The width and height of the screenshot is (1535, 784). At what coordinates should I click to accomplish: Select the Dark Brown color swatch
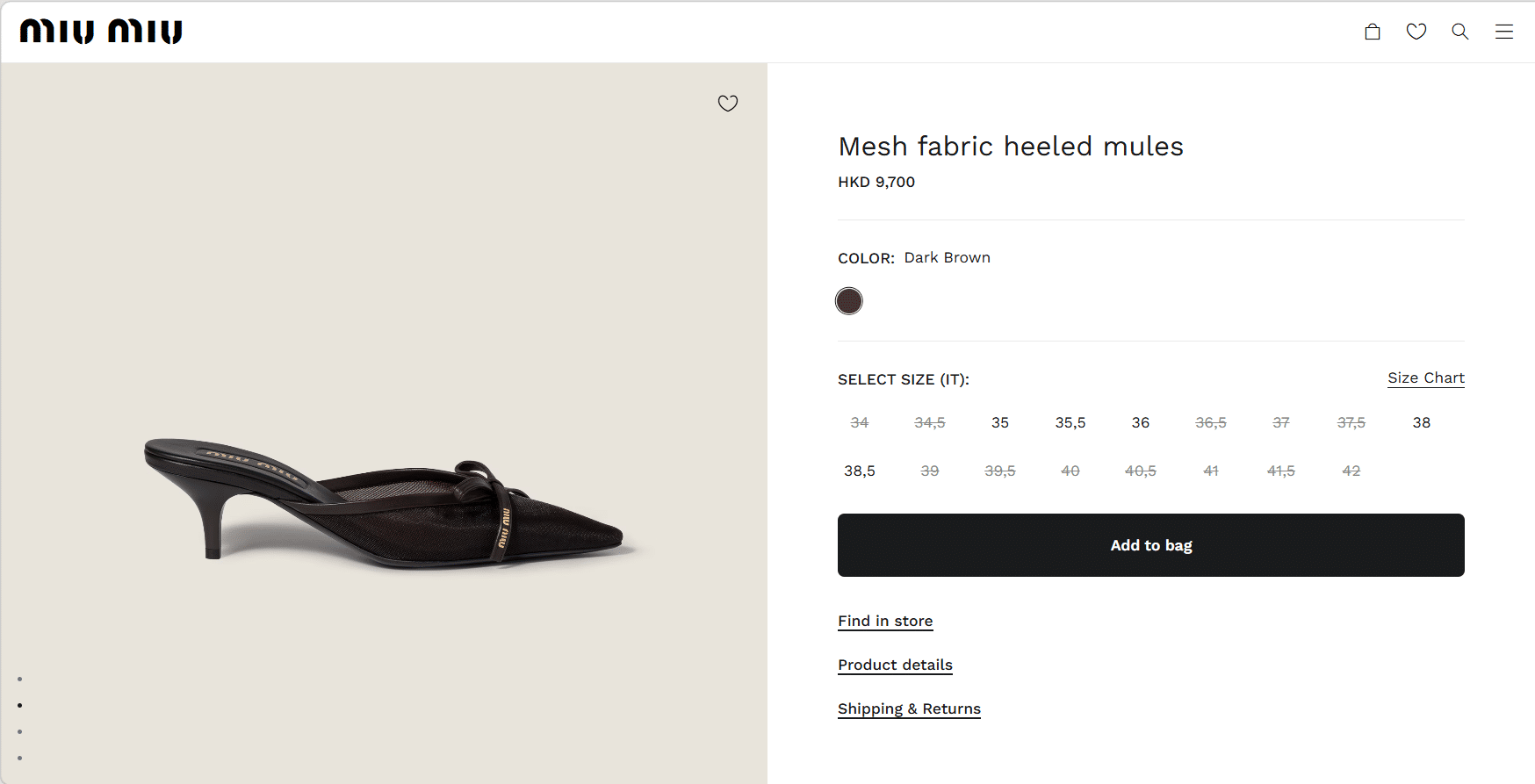click(x=849, y=301)
